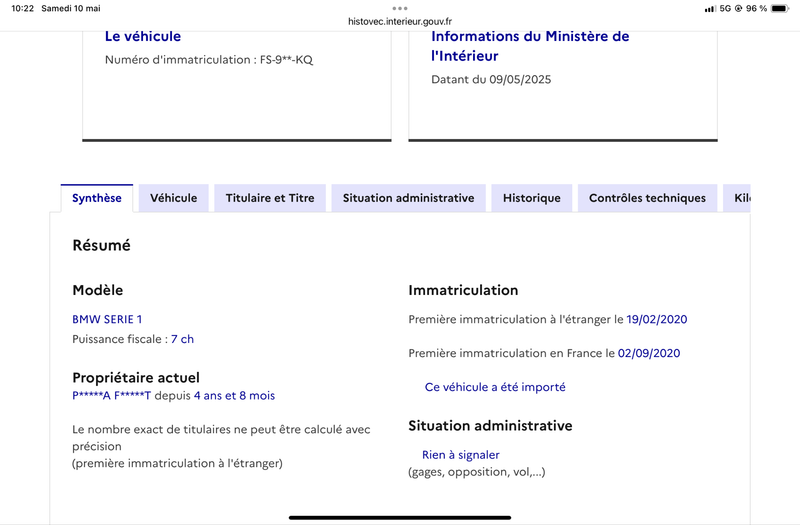The image size is (800, 525).
Task: Click Informations du Ministère de l'Intérieur heading
Action: coord(530,46)
